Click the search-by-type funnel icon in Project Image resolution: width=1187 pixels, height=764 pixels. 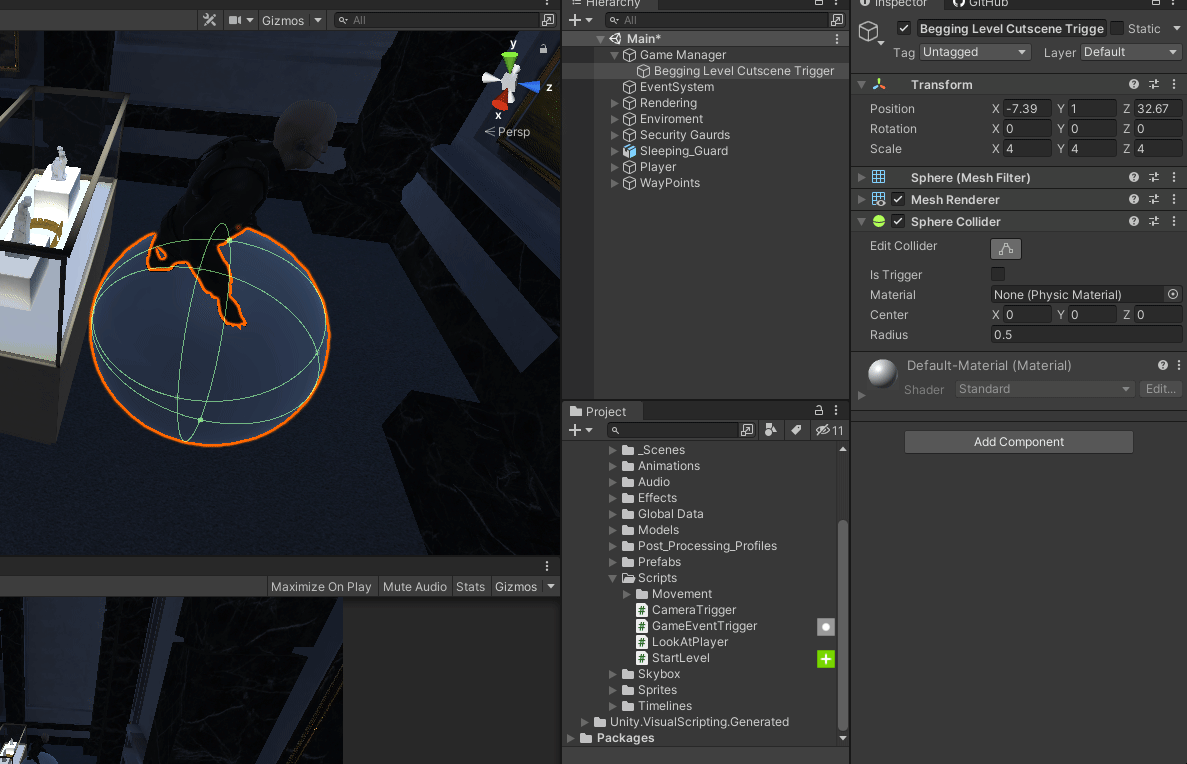click(x=770, y=430)
